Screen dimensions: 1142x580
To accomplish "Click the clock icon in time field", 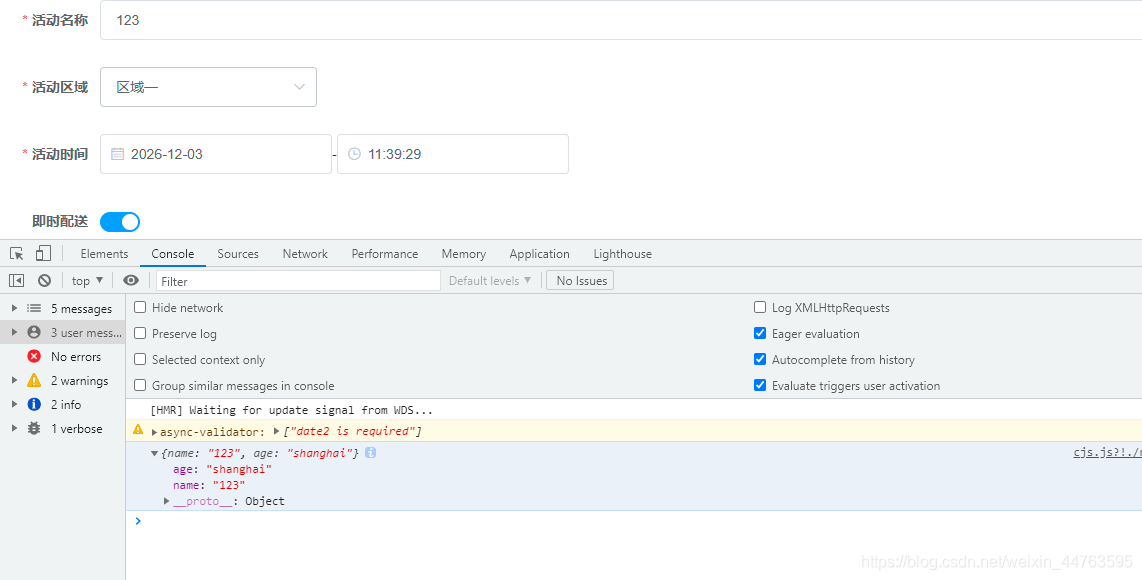I will [355, 154].
